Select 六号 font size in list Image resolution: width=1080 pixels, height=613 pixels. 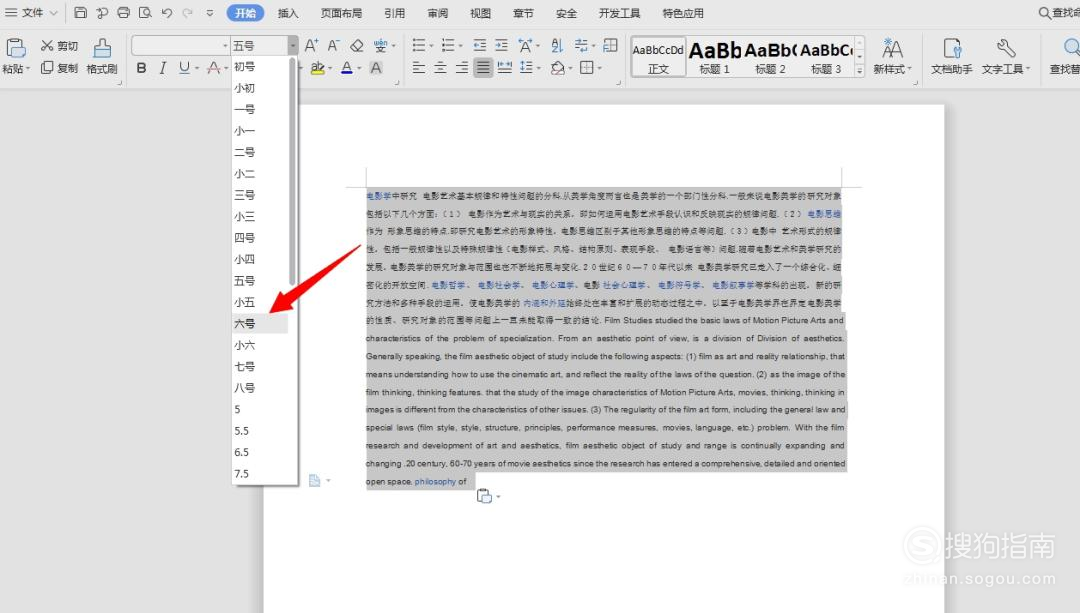(260, 323)
